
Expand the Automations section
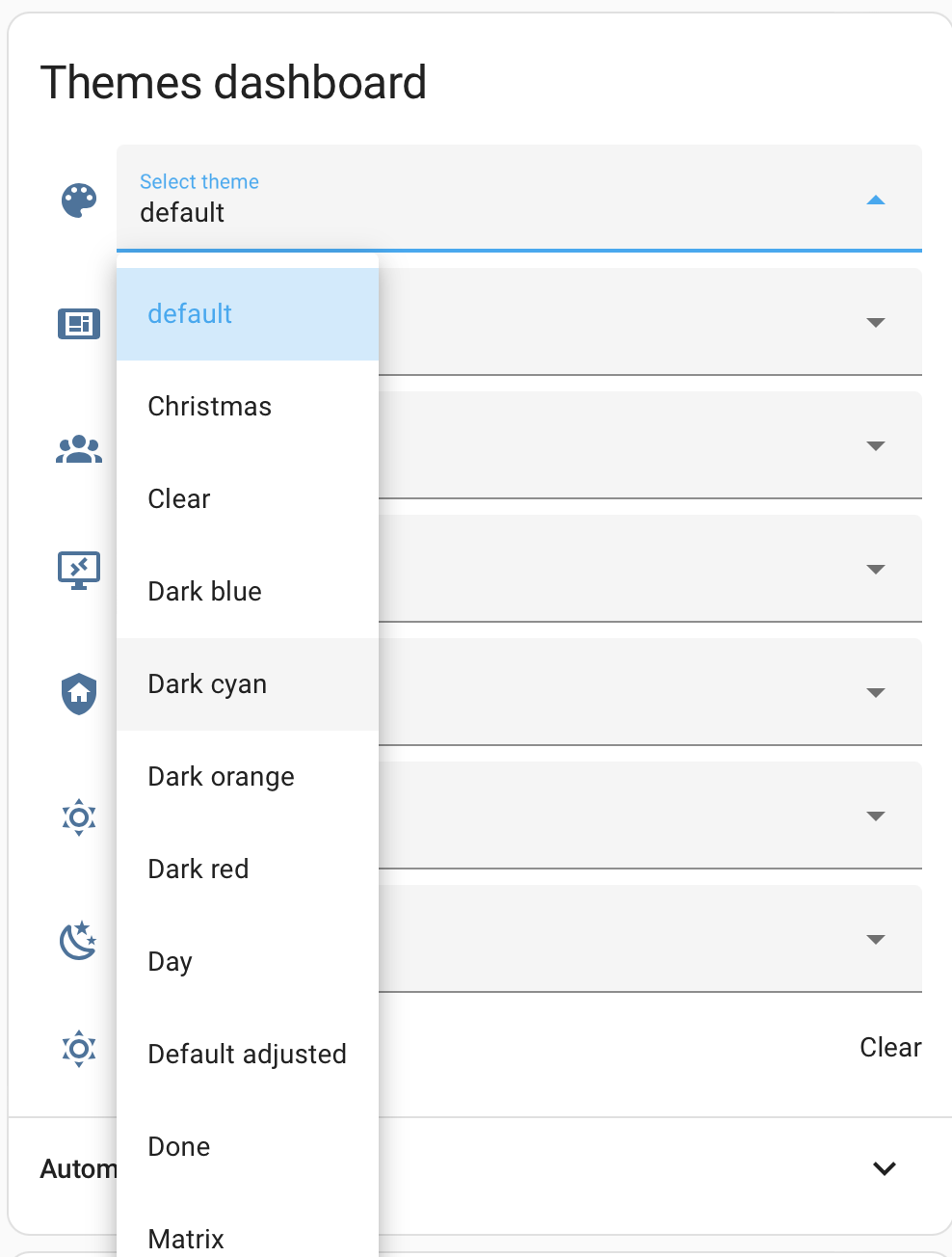point(883,1167)
